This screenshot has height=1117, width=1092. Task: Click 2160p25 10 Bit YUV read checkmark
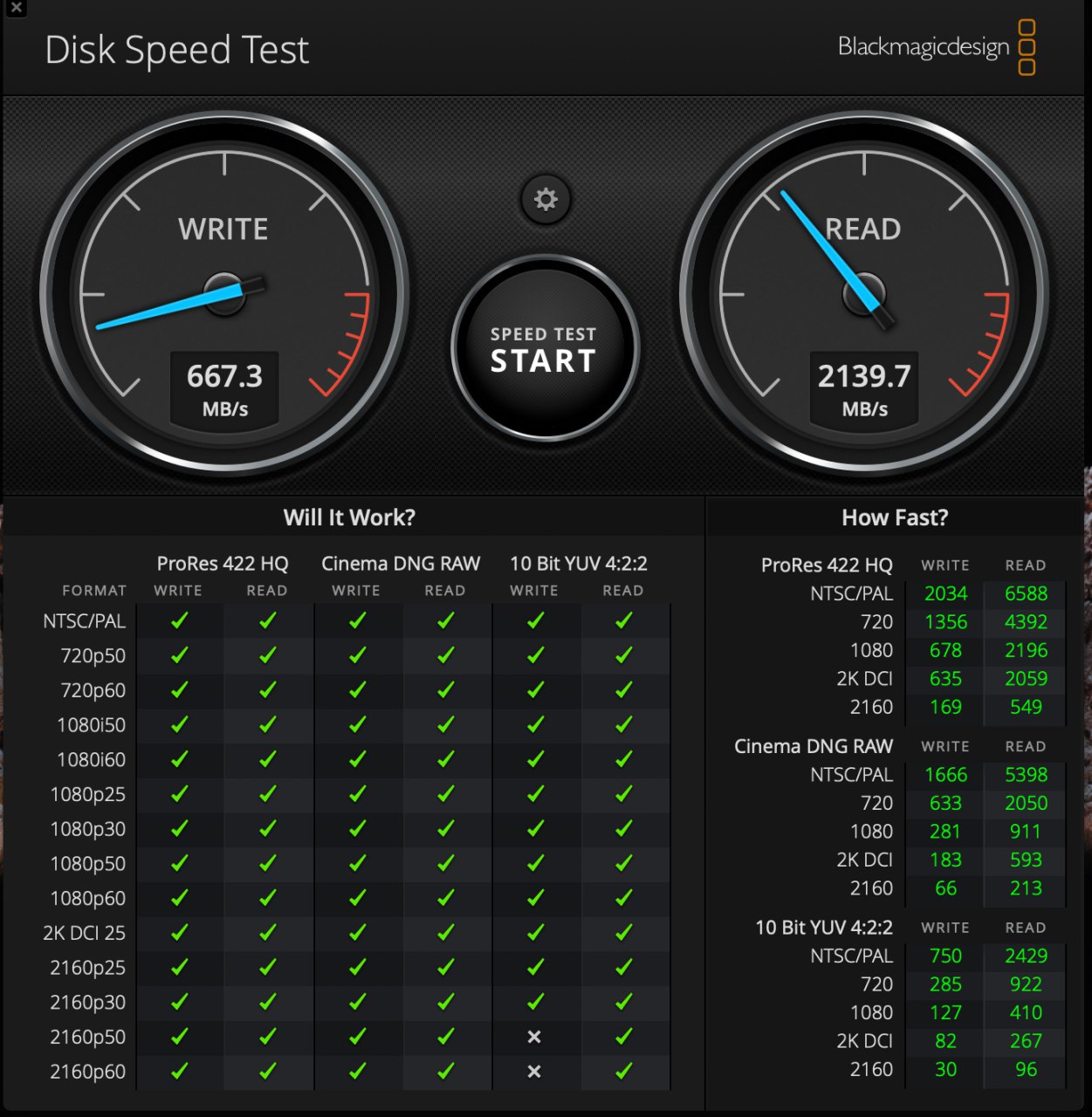coord(623,968)
